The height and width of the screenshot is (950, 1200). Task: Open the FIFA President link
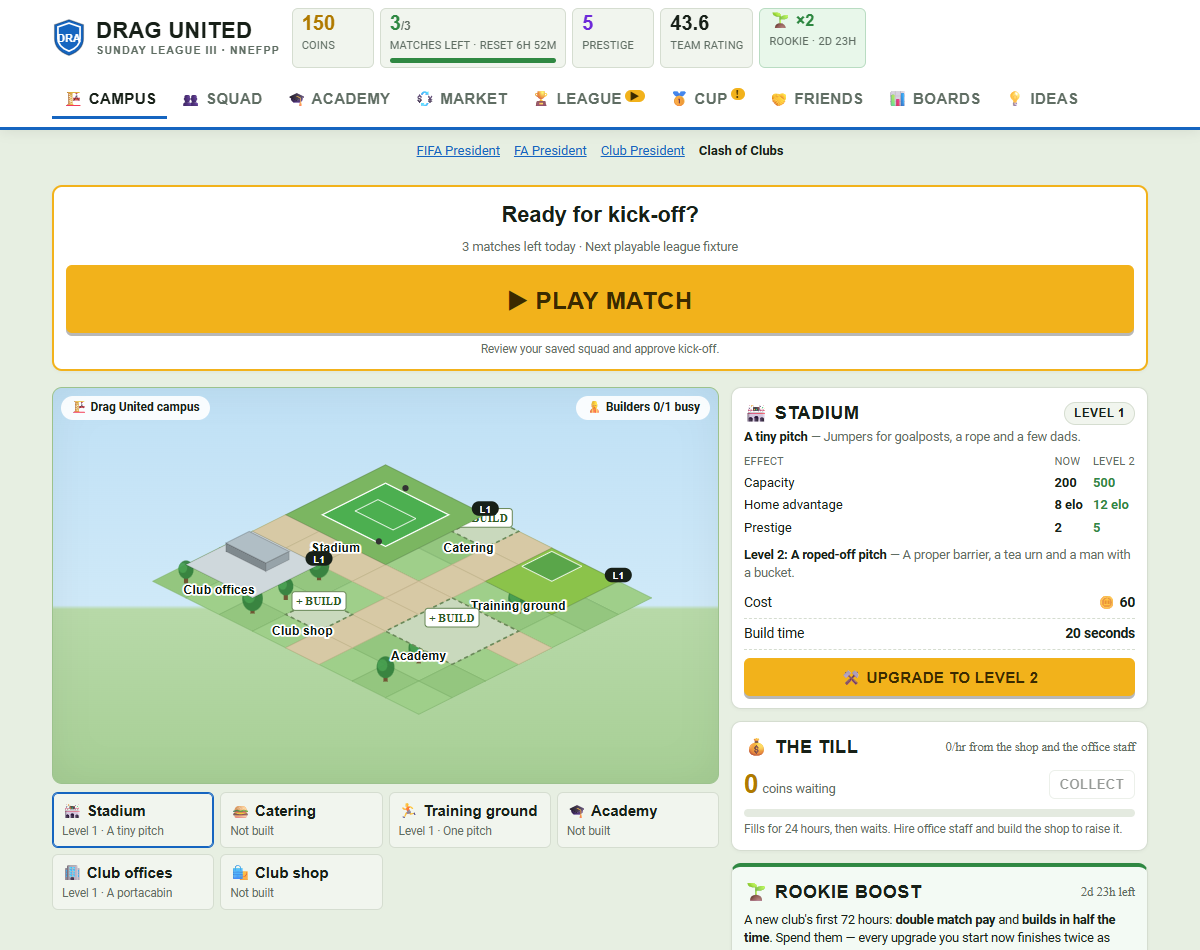458,151
